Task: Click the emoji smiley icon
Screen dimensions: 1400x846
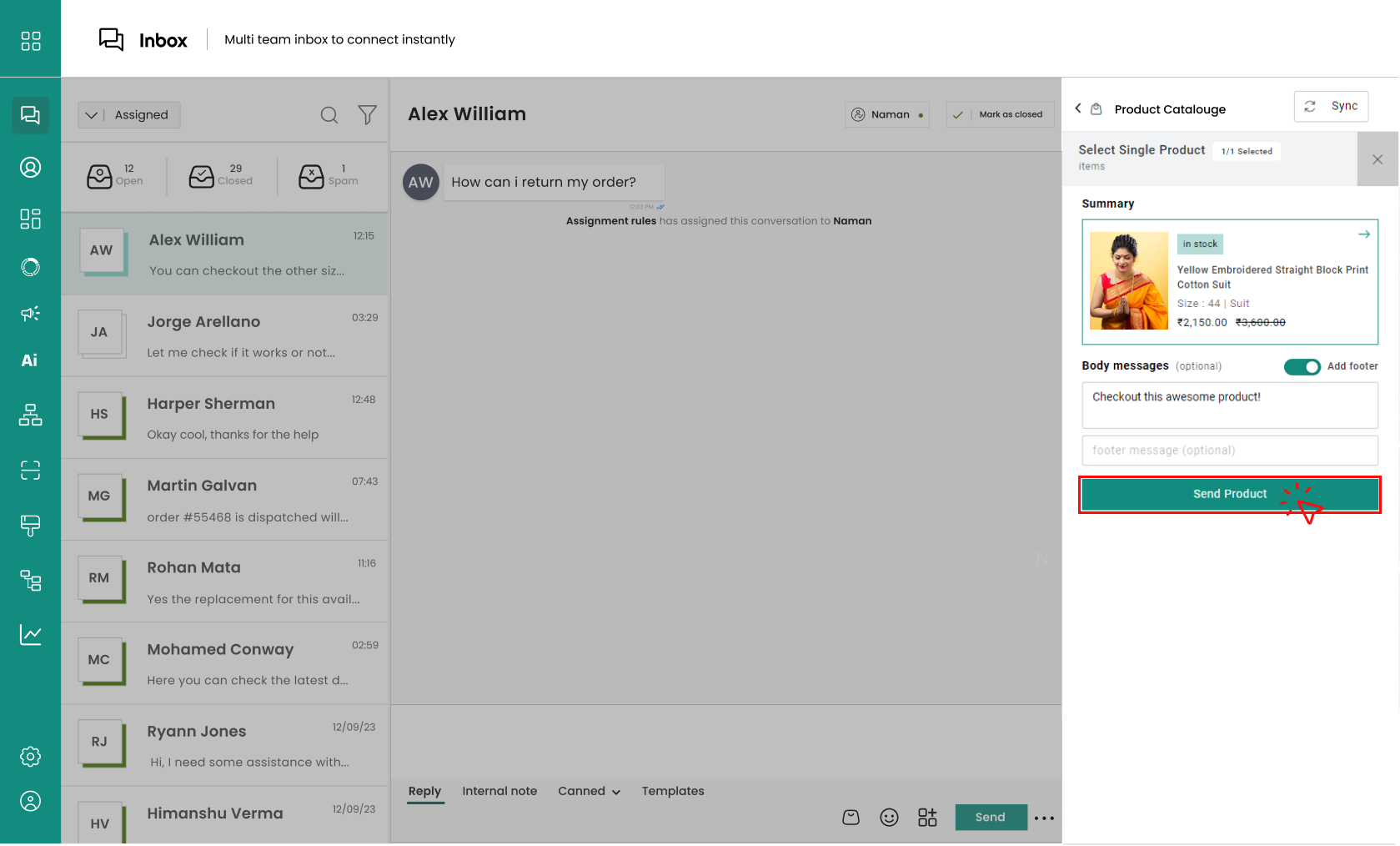Action: pos(889,818)
